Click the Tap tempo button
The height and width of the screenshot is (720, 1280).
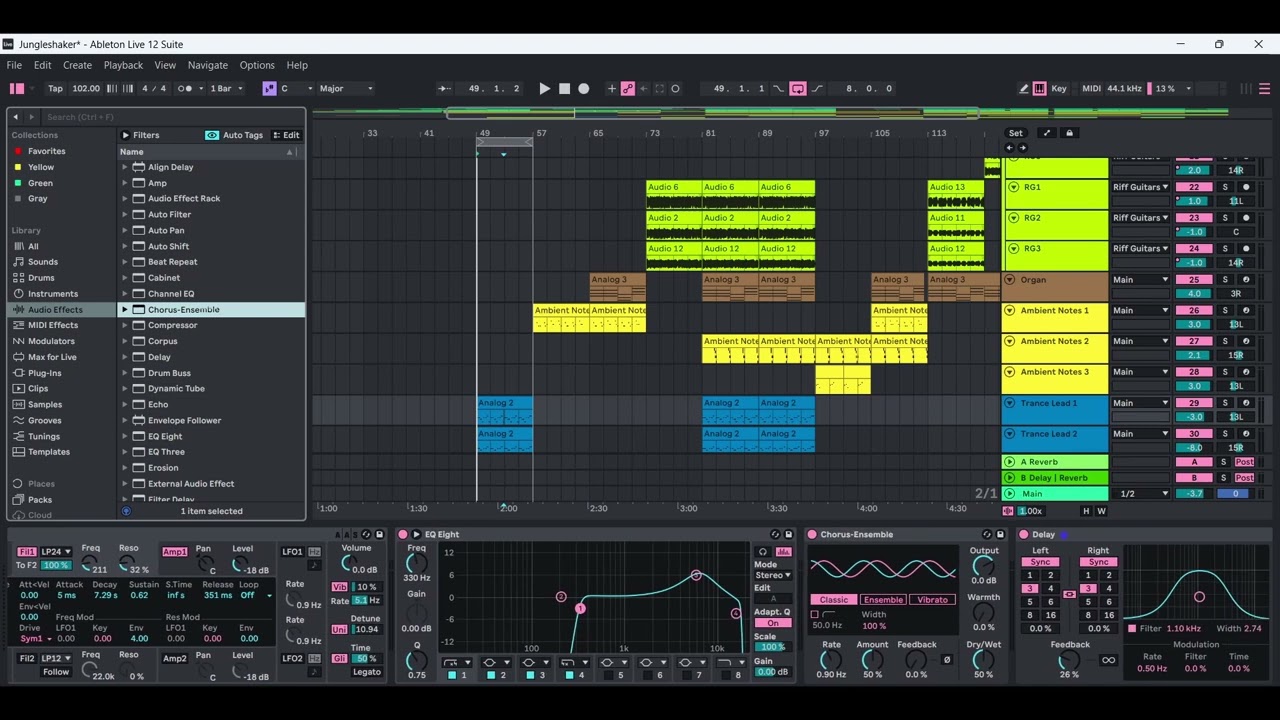coord(55,88)
